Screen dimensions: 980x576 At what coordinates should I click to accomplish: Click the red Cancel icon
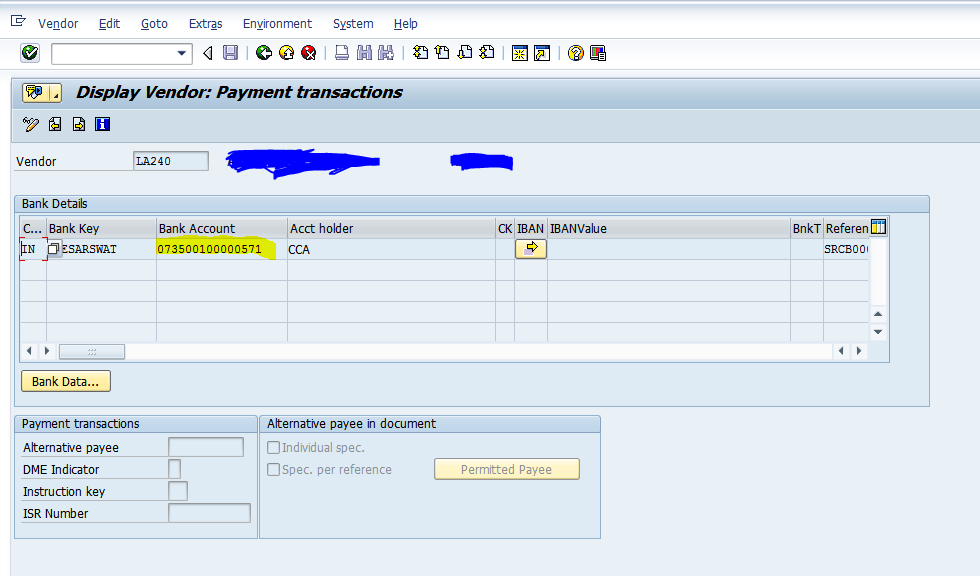[x=309, y=53]
